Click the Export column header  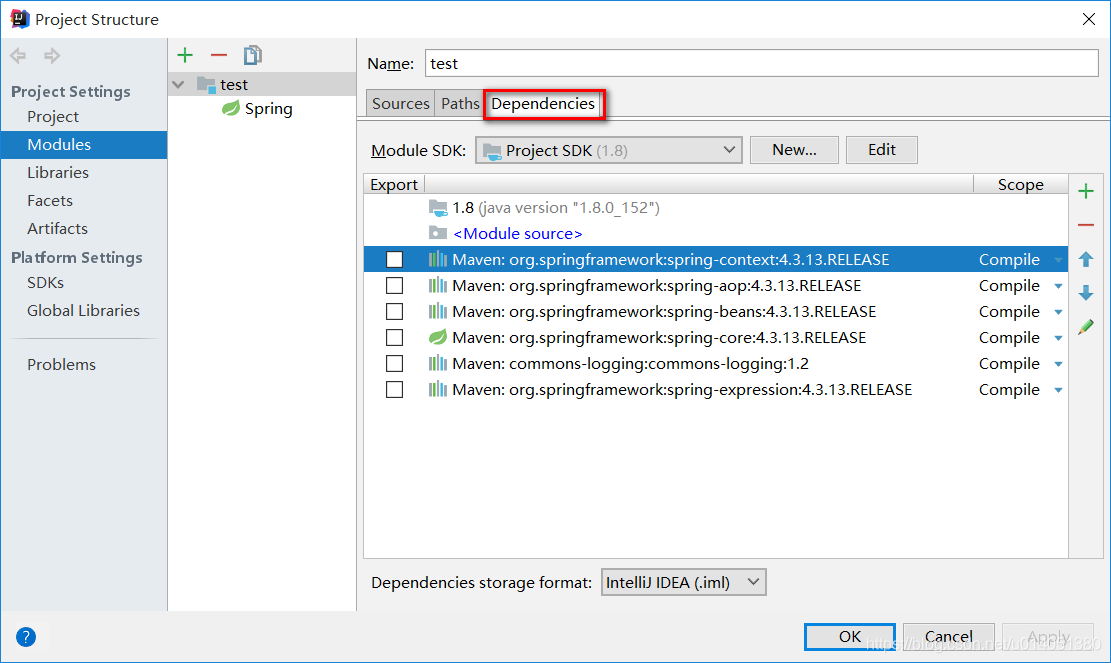[x=394, y=184]
